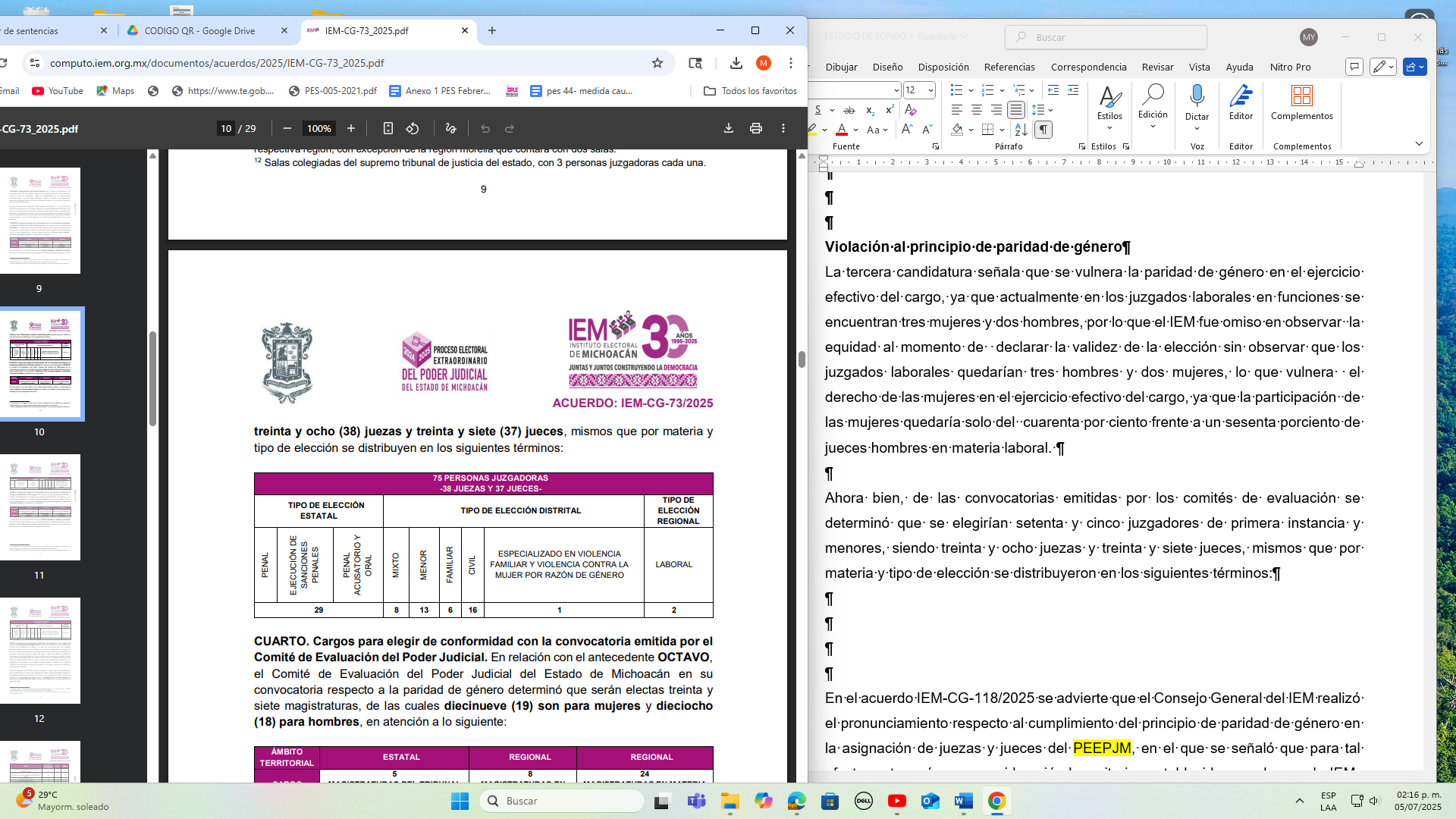Expand the Edición dropdown
Viewport: 1456px width, 819px height.
coord(1153,107)
